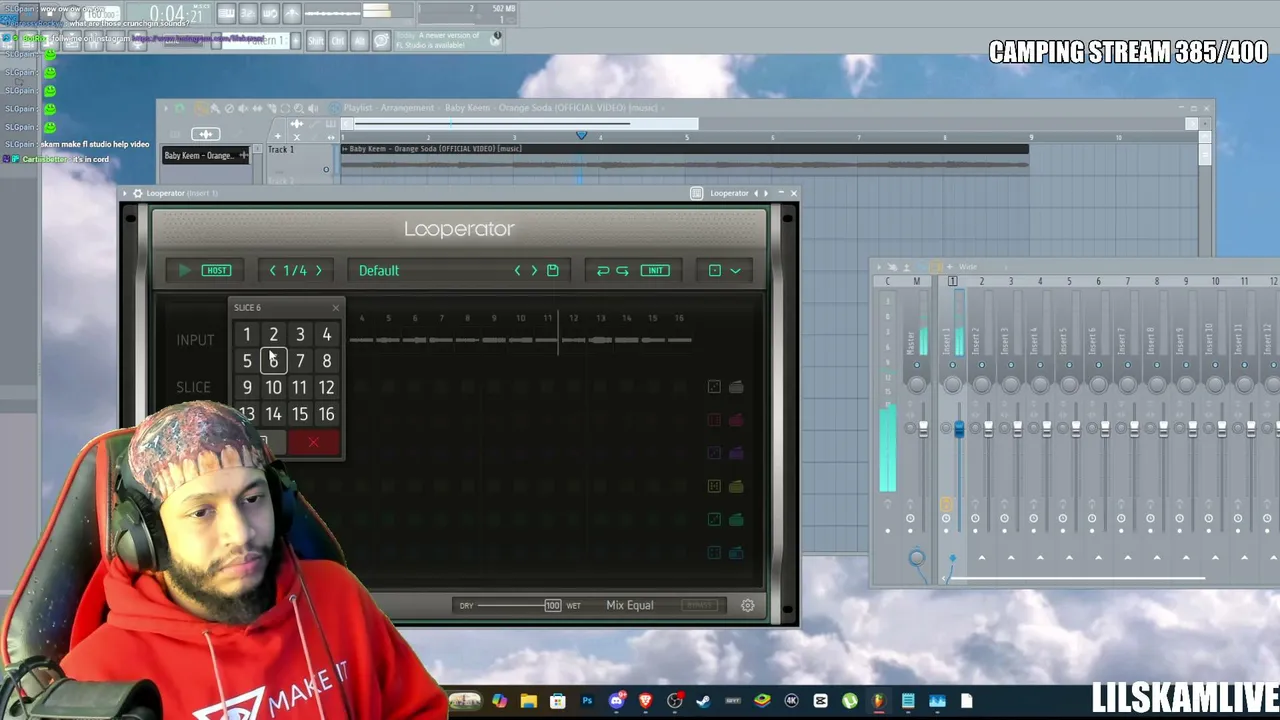Click the yellow row's folder icon

(x=736, y=486)
